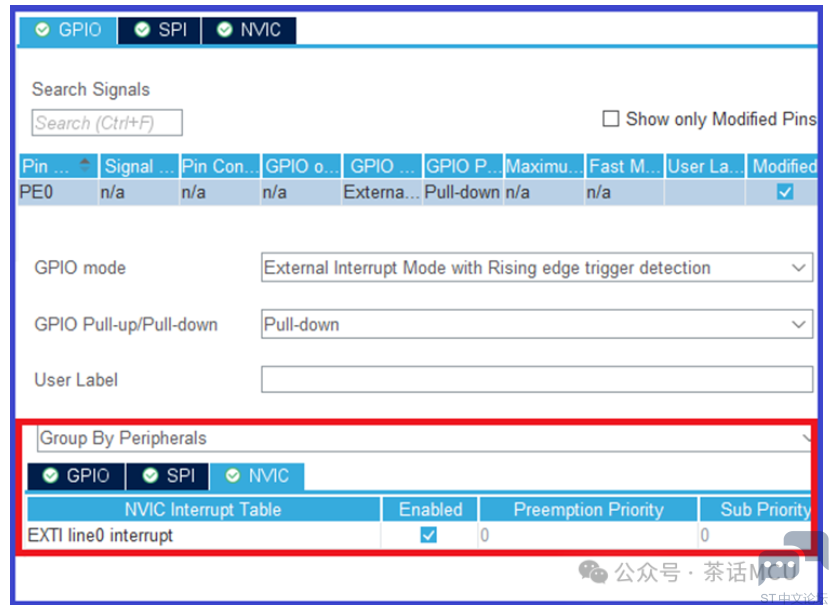Disable EXTI line0 interrupt Enabled checkbox

pyautogui.click(x=429, y=535)
